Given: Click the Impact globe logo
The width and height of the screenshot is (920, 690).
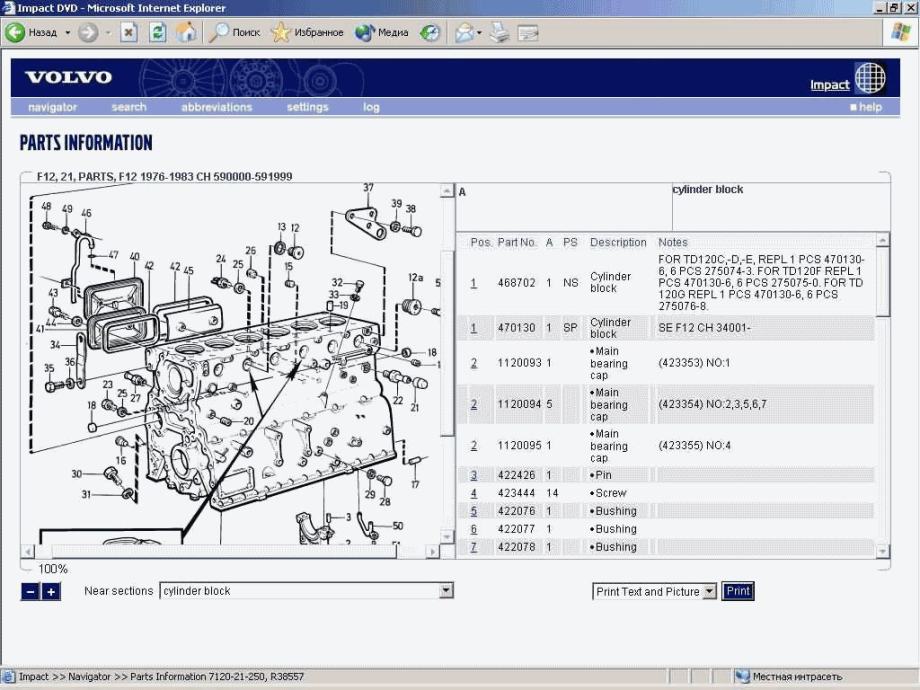Looking at the screenshot, I should click(869, 78).
